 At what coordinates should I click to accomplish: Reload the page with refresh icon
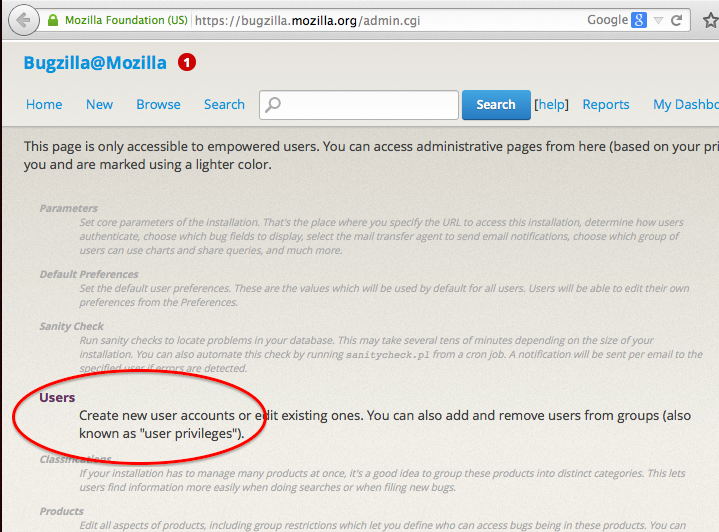coord(676,20)
